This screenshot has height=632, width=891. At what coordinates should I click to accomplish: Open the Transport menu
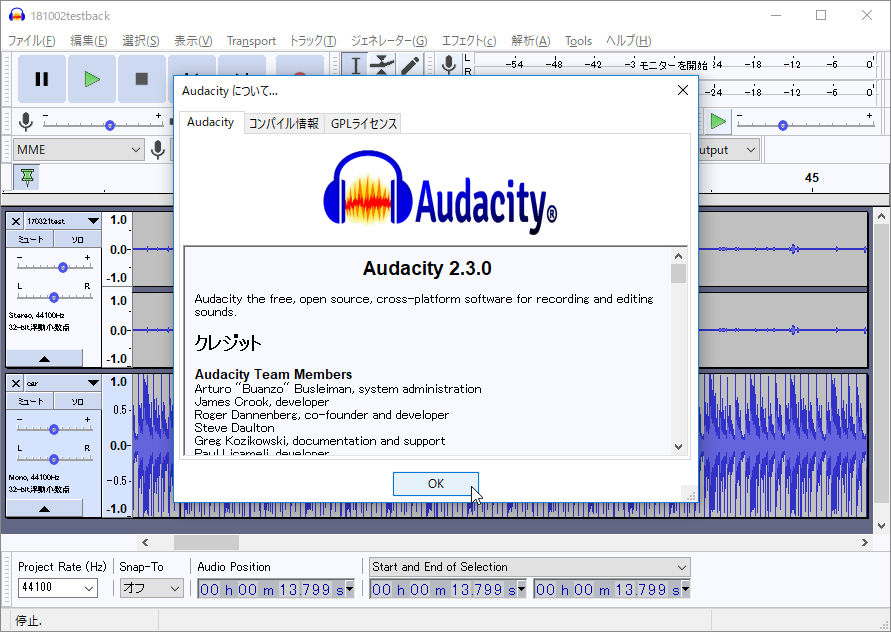click(x=250, y=41)
